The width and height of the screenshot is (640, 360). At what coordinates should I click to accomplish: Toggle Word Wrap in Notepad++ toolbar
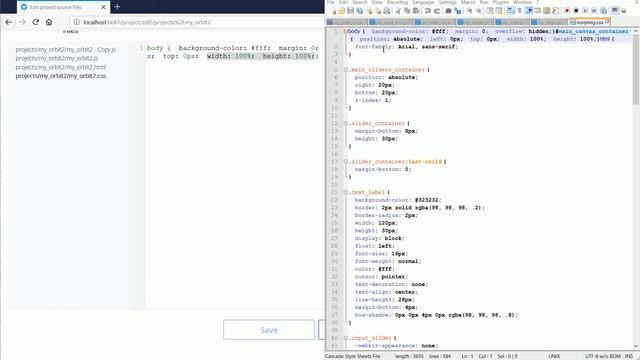coord(510,11)
